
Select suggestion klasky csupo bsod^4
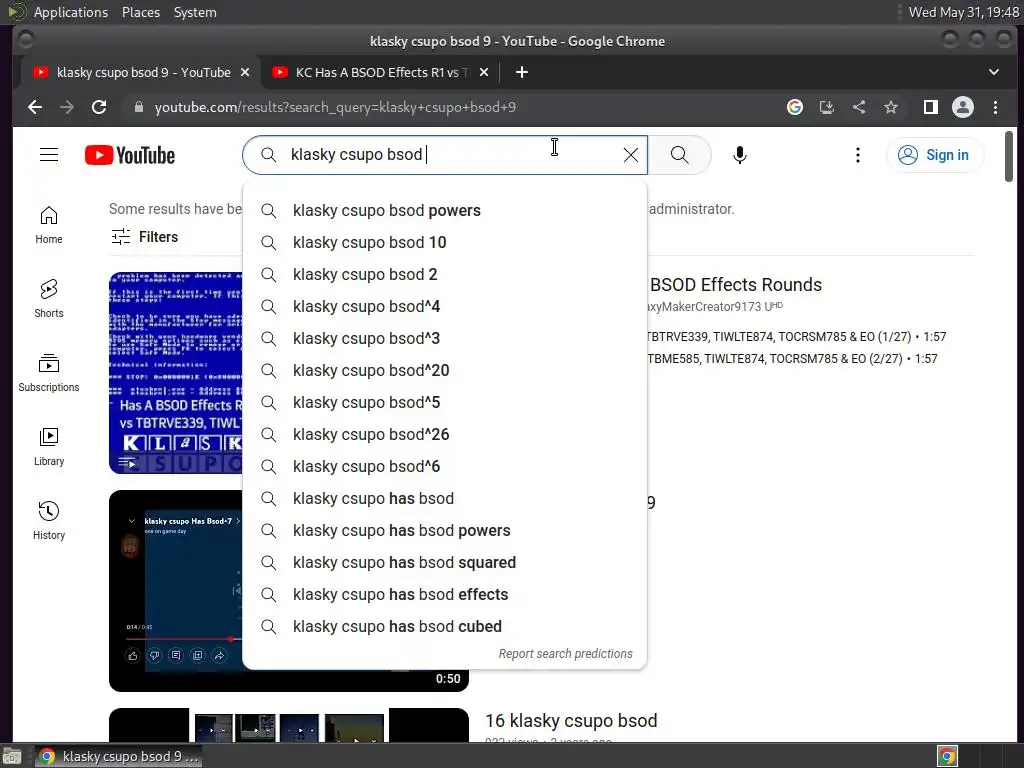coord(445,306)
